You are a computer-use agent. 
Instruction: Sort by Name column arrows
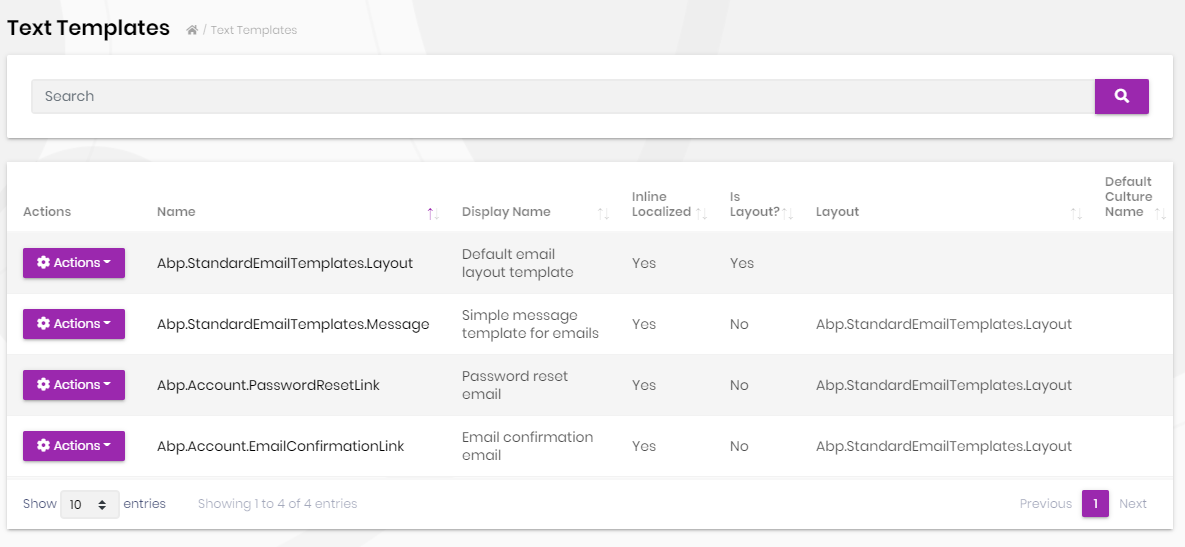(x=432, y=213)
